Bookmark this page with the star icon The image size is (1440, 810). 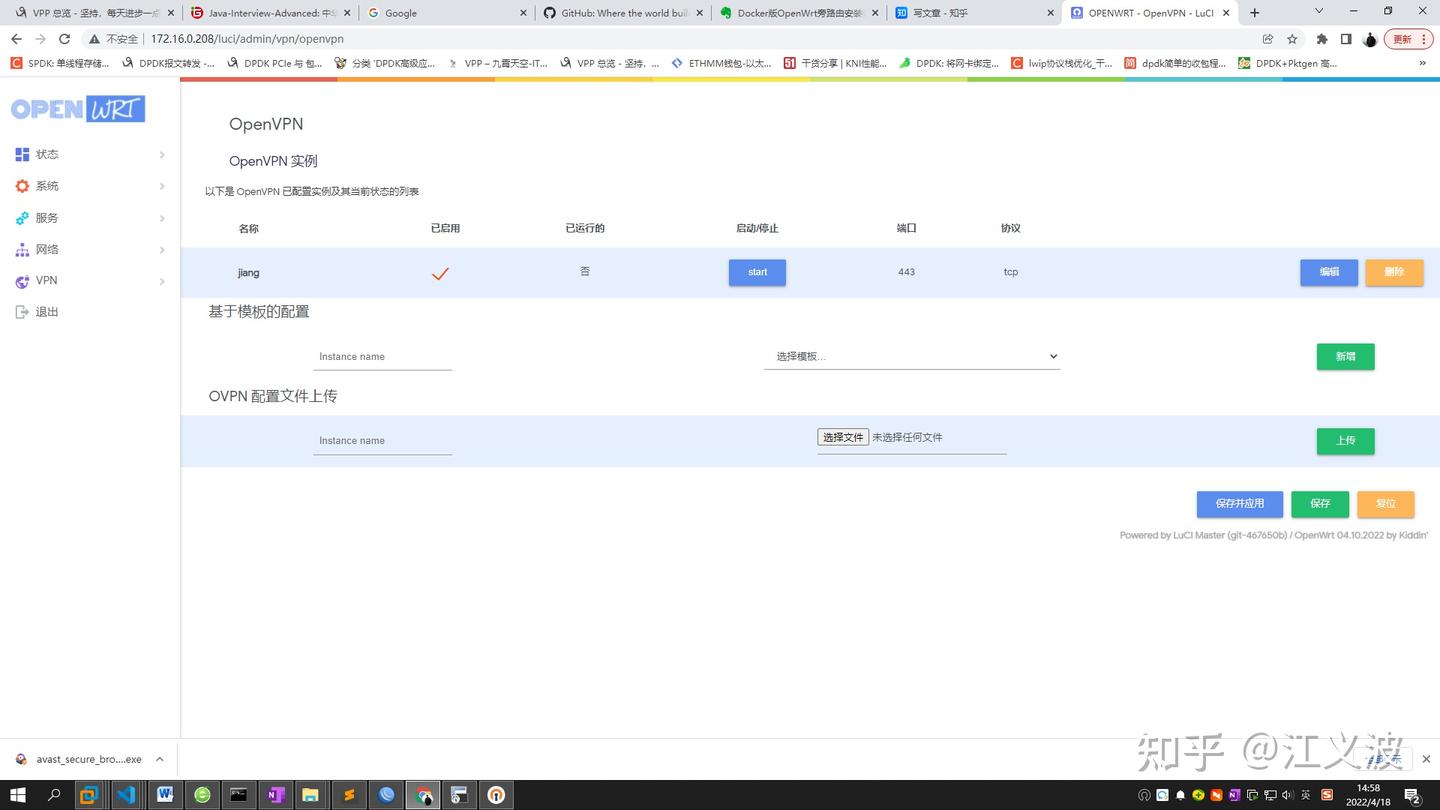(1292, 39)
